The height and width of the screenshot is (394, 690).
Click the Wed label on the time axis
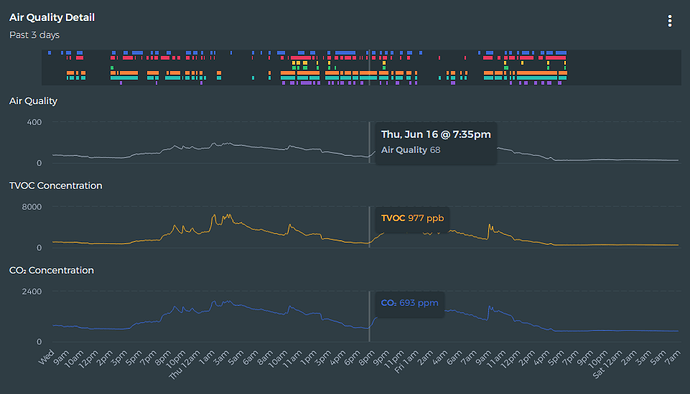47,357
